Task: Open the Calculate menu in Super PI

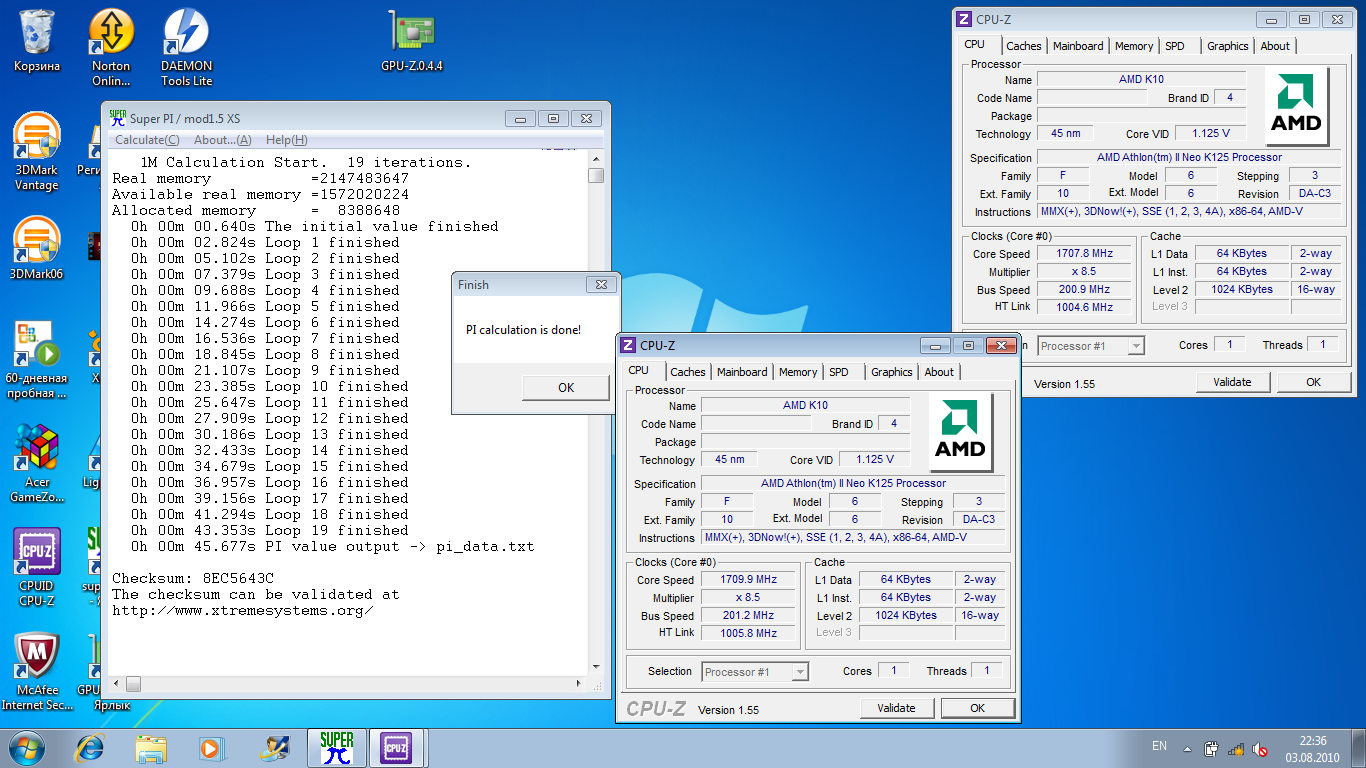Action: (x=147, y=140)
